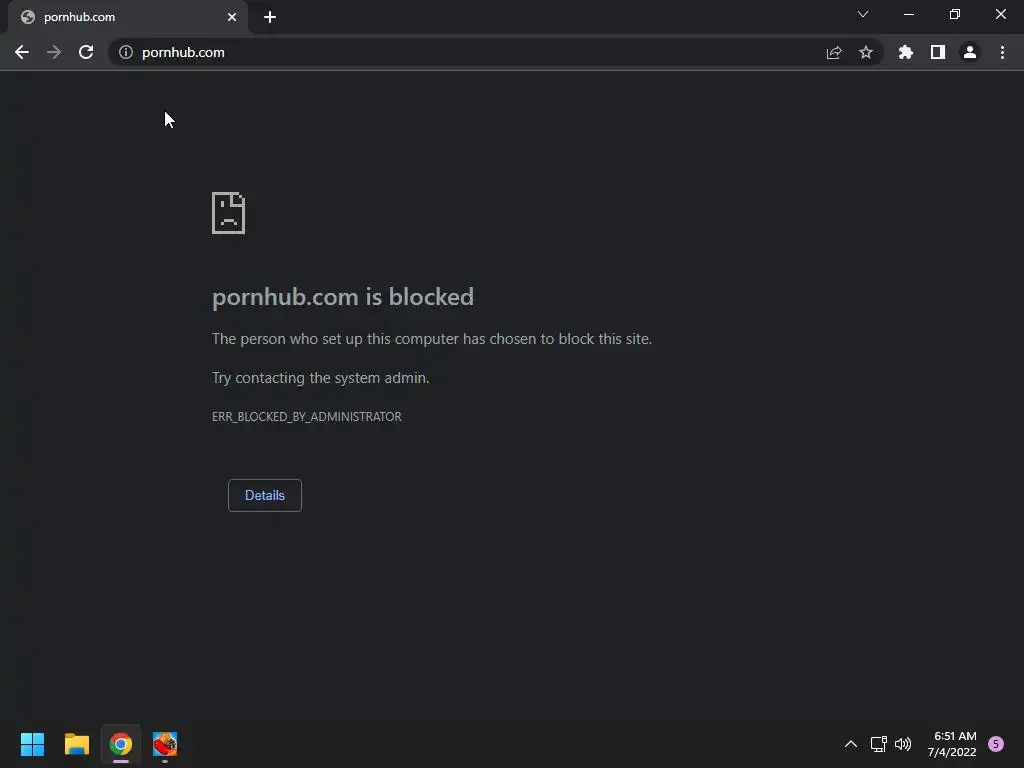Select the pornhub.com browser tab
The width and height of the screenshot is (1024, 768).
[x=127, y=18]
